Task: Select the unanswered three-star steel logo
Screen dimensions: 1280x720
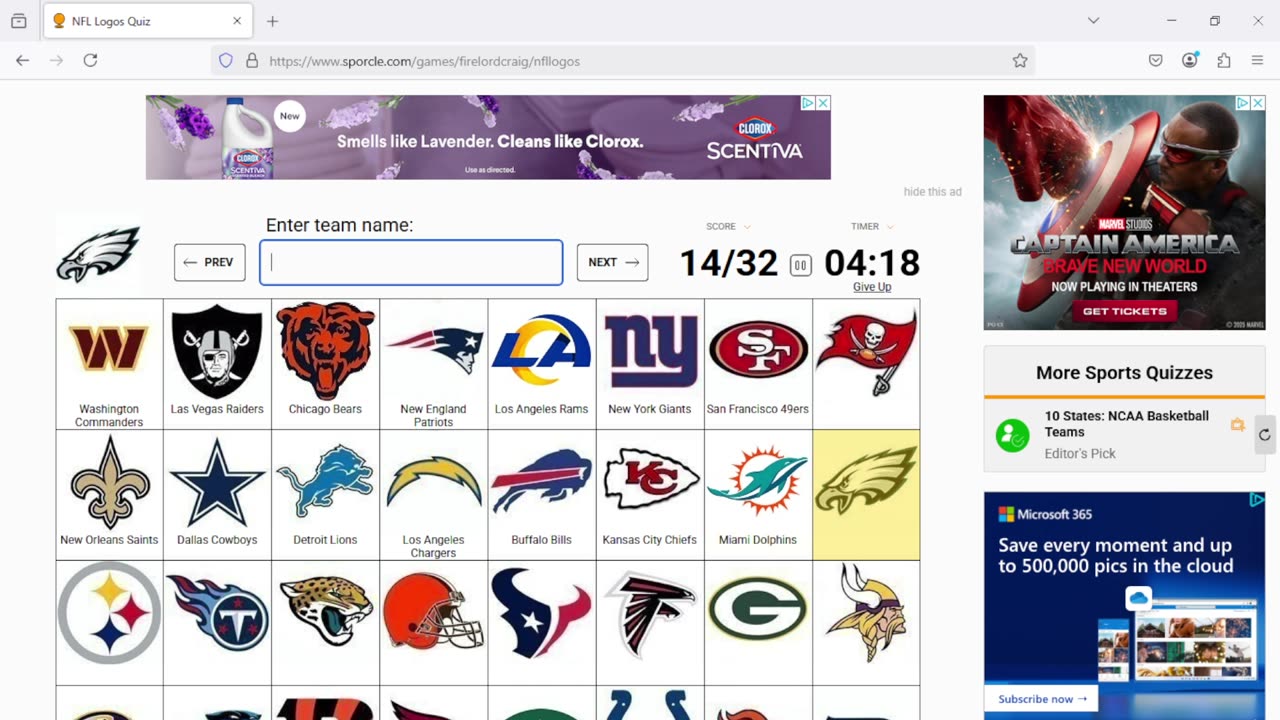Action: click(x=109, y=613)
